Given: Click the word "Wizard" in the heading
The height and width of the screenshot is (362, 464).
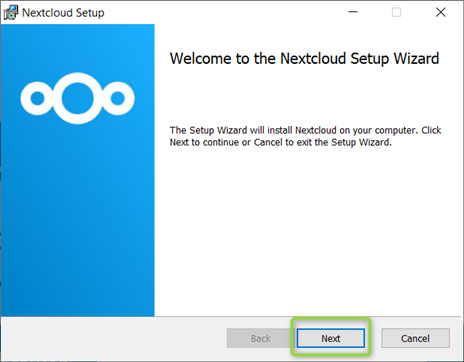Looking at the screenshot, I should [x=416, y=59].
